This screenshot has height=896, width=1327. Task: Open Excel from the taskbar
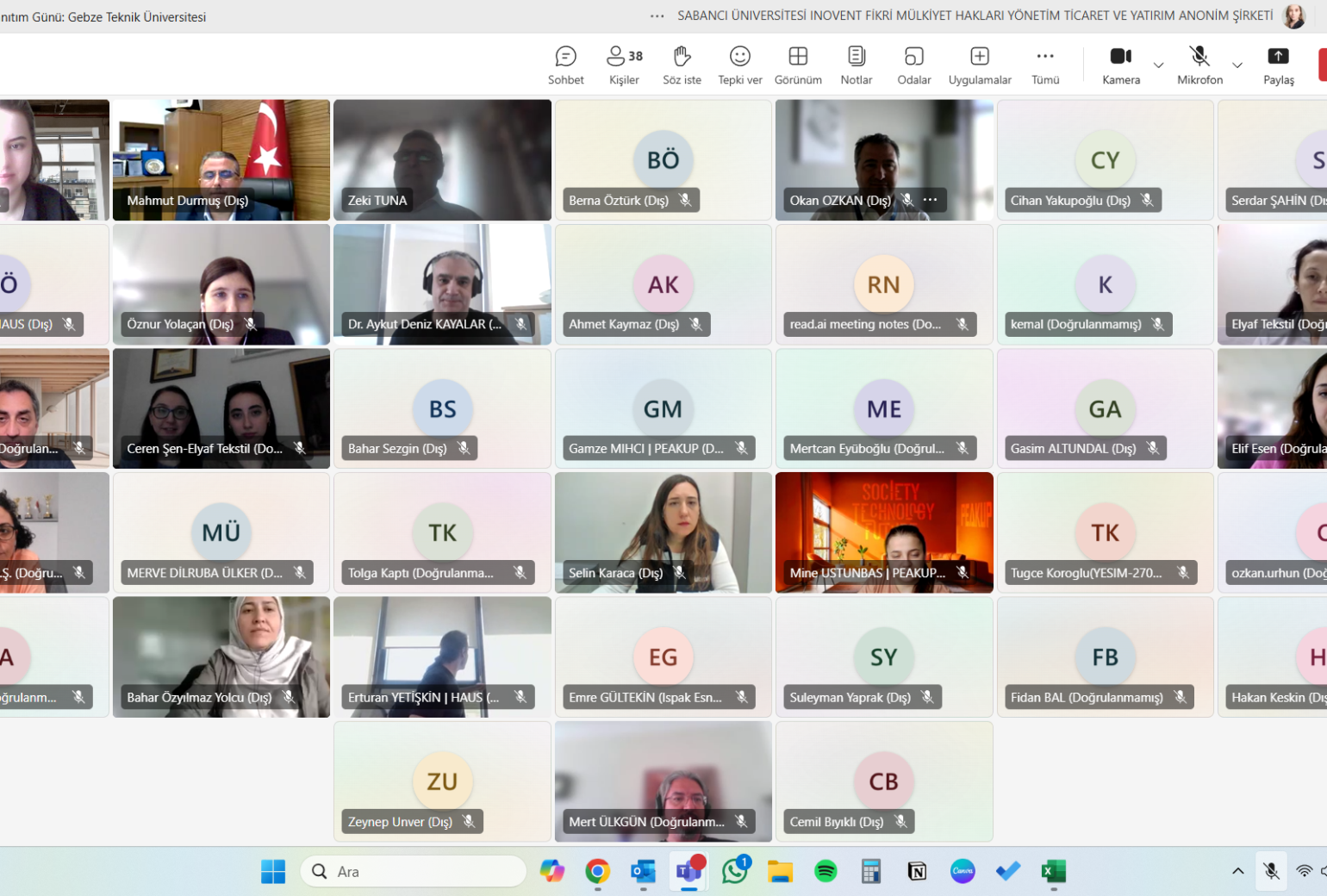coord(1054,872)
